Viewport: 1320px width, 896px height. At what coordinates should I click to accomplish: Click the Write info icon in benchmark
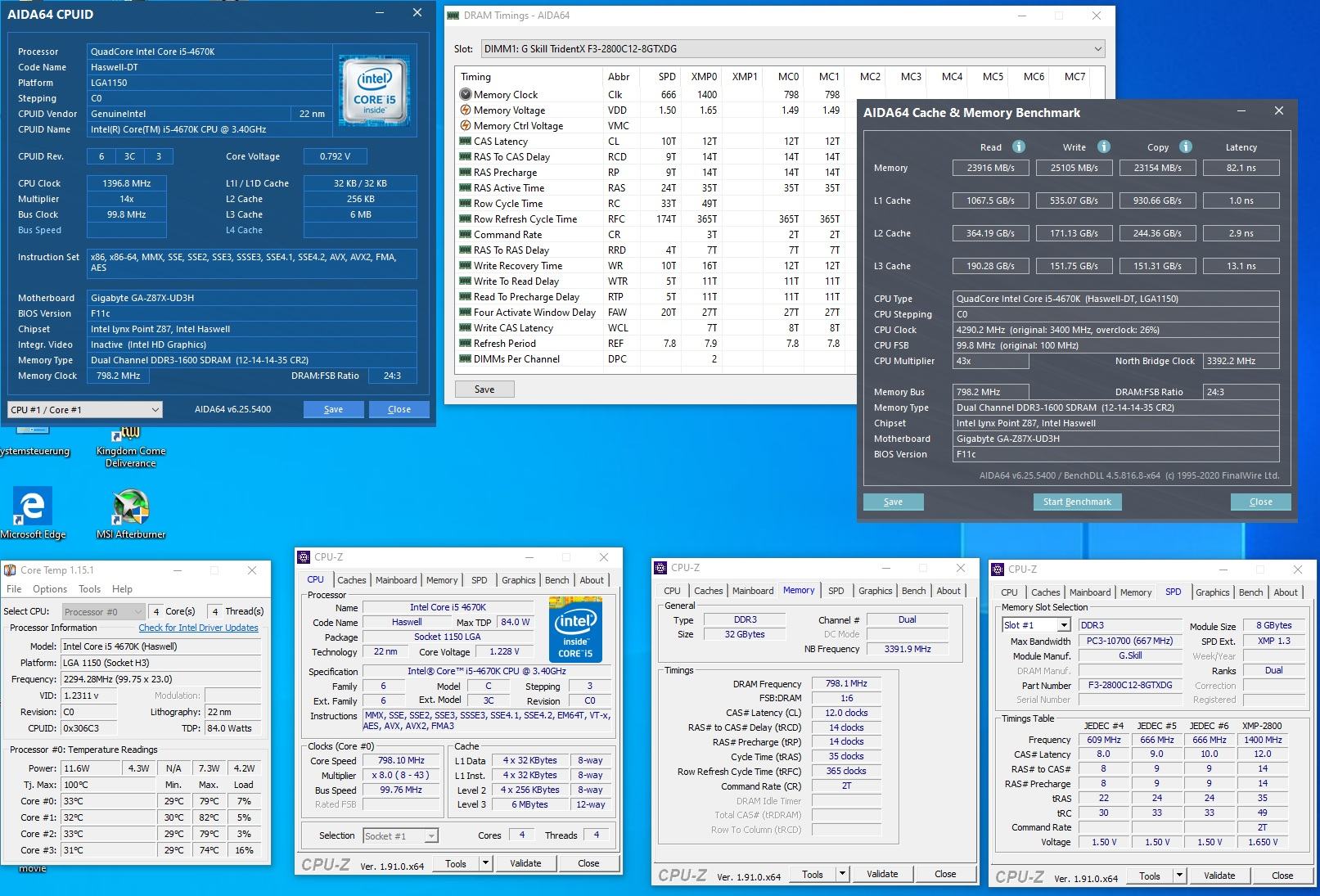pyautogui.click(x=1104, y=146)
